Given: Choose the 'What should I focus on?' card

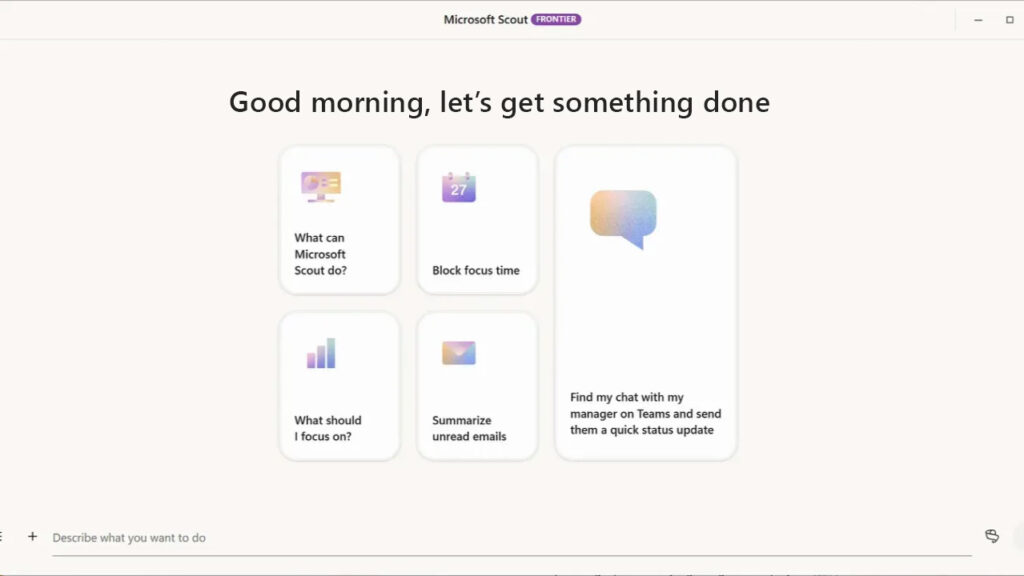Looking at the screenshot, I should click(339, 386).
